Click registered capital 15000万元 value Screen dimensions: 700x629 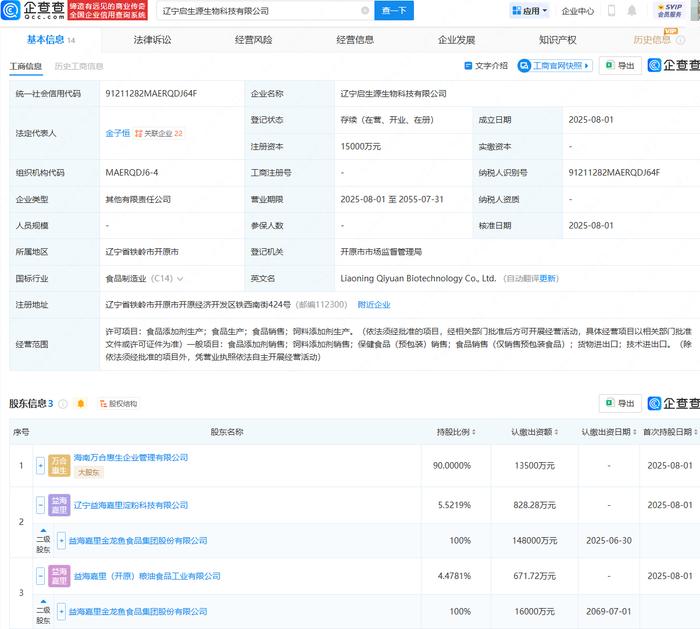click(360, 146)
